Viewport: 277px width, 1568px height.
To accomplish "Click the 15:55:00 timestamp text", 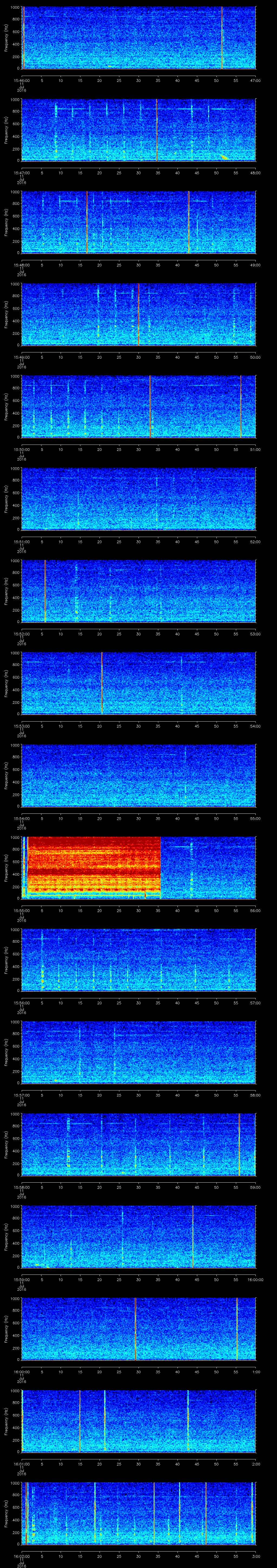I will tap(21, 910).
